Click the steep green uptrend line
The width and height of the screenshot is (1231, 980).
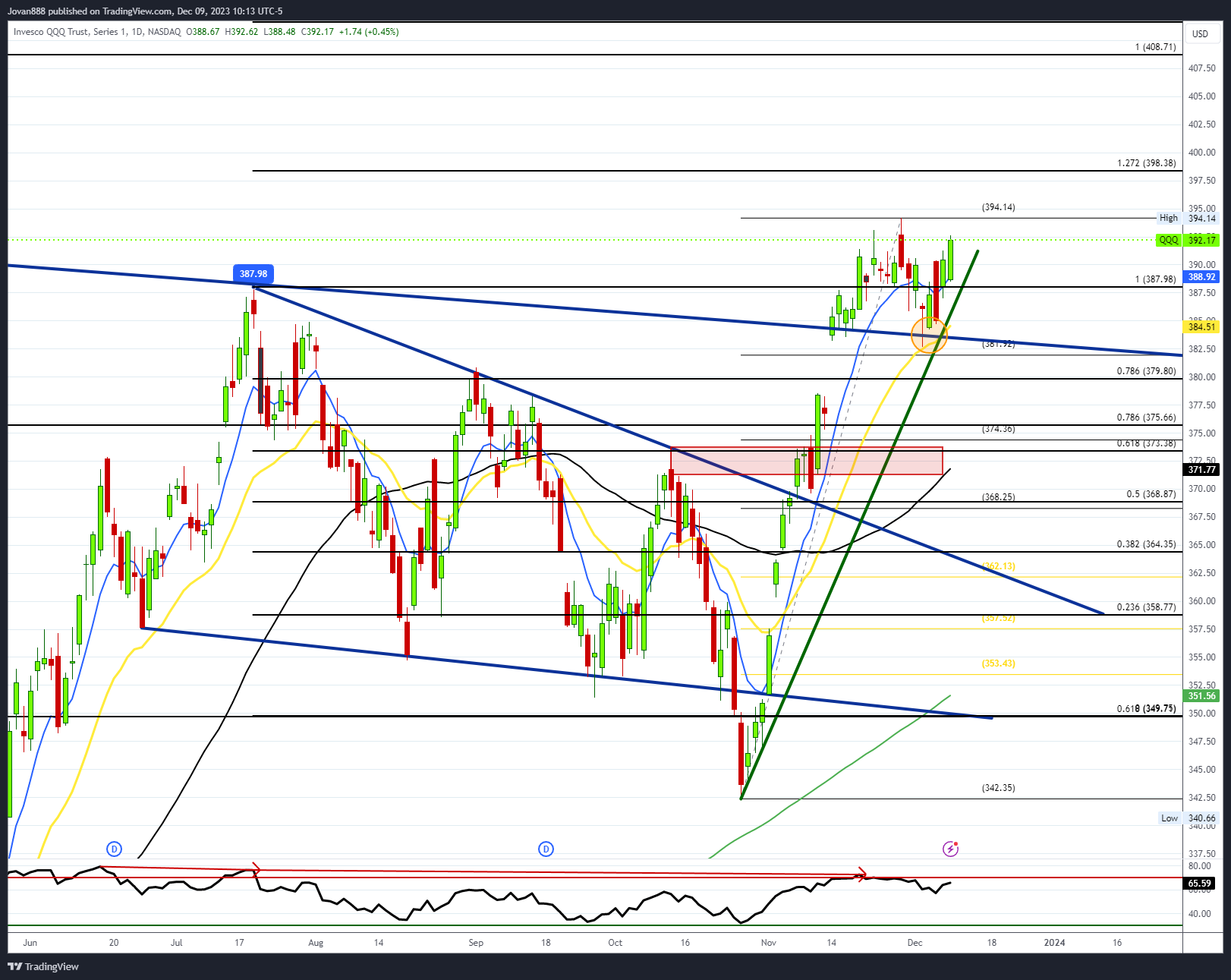(859, 524)
